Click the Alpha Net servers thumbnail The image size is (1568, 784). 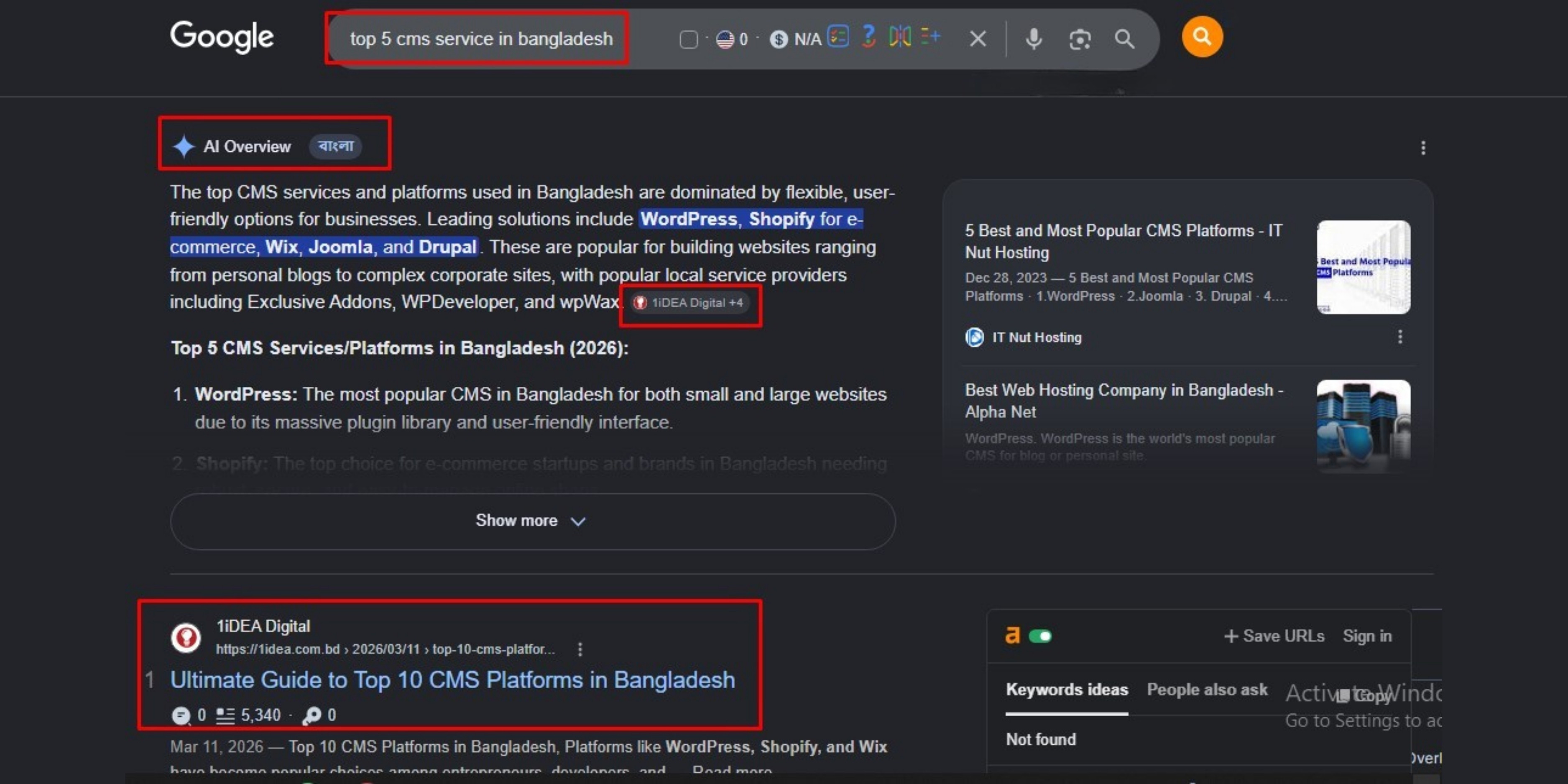click(x=1364, y=426)
